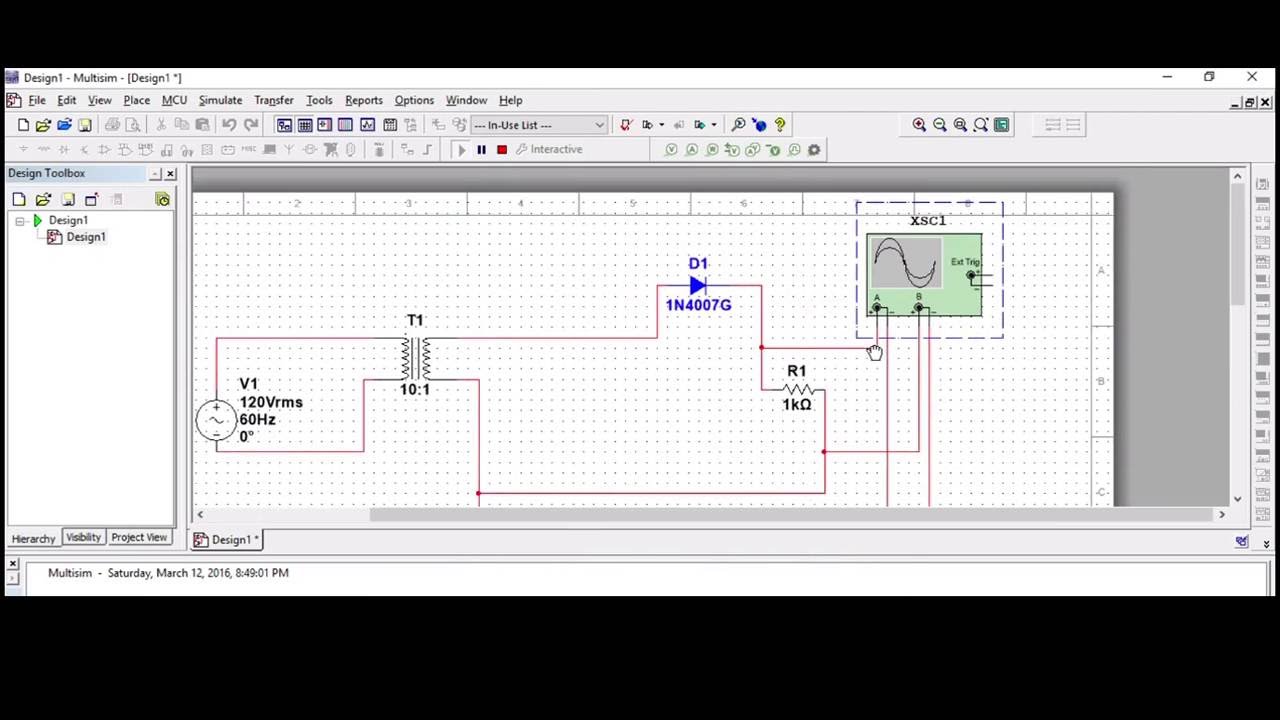Redo the last action
Screen dimensions: 1280x720
tap(251, 125)
